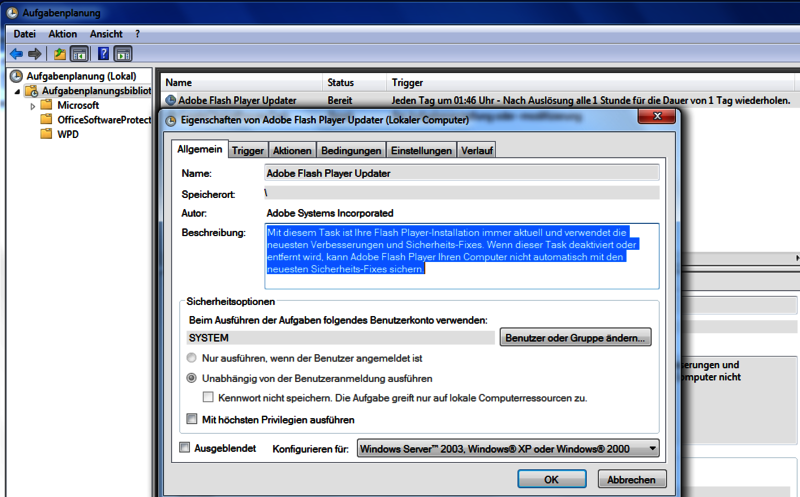Select the WPD tree item label
Screen dimensions: 800x497
coord(68,134)
